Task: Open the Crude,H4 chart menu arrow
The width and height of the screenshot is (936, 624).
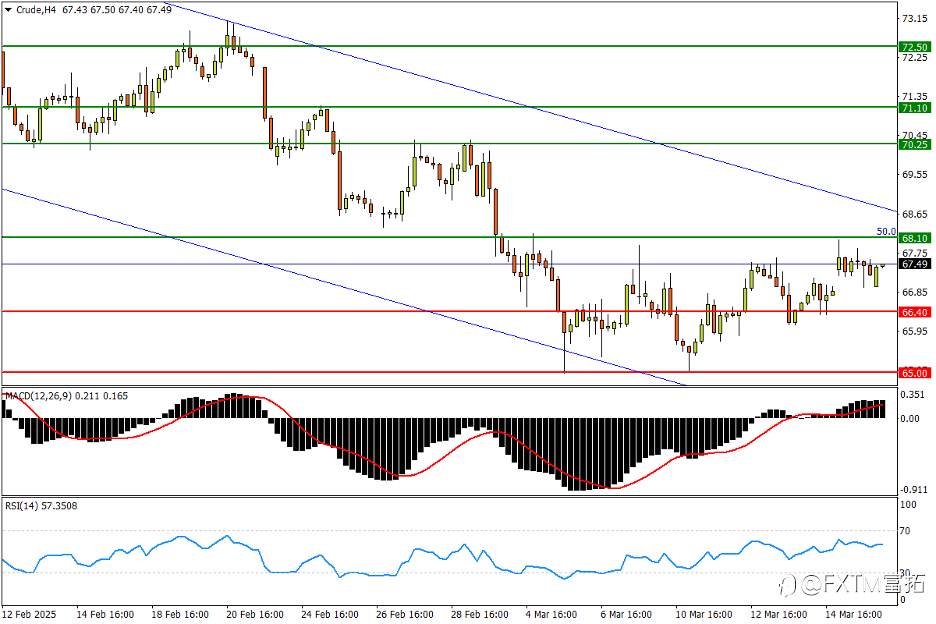Action: [8, 10]
